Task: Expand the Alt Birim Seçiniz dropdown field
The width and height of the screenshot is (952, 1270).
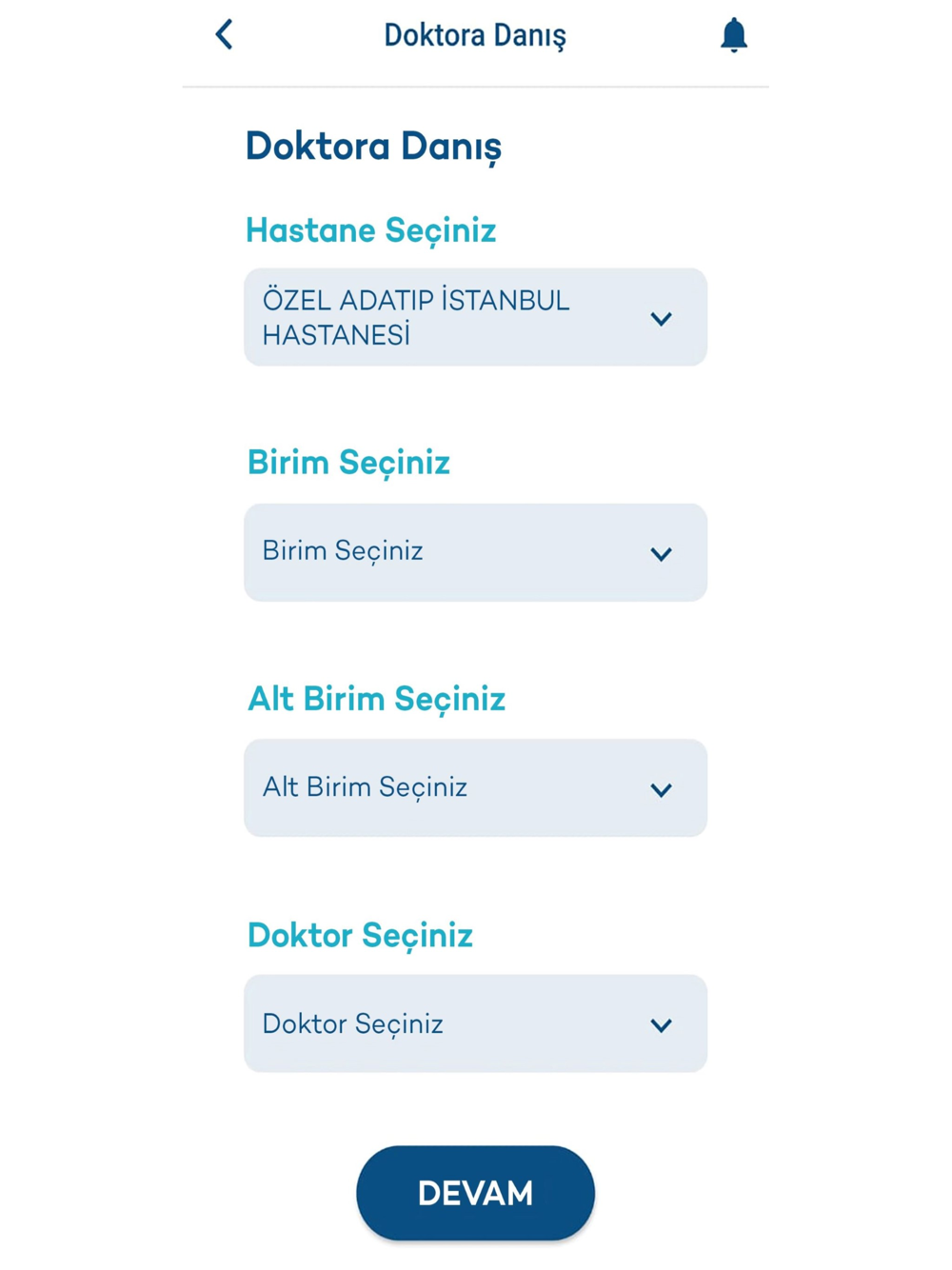Action: click(475, 788)
